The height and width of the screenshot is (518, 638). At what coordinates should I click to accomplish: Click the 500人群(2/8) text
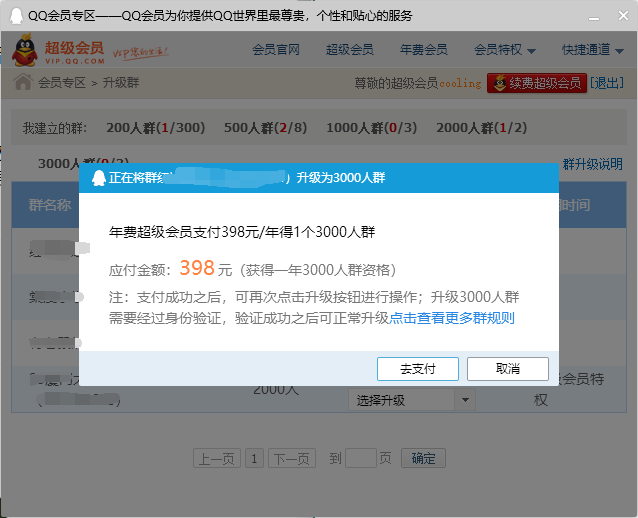click(x=265, y=128)
